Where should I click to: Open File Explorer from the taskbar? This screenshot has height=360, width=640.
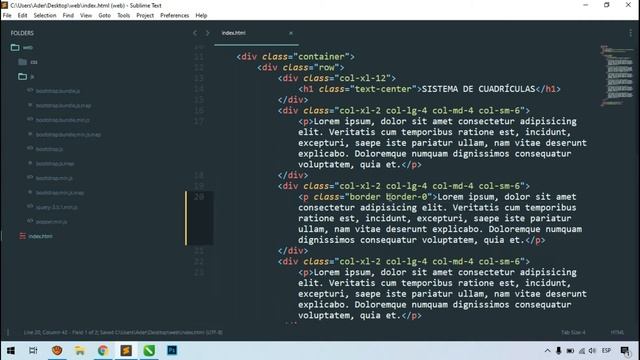[80, 350]
